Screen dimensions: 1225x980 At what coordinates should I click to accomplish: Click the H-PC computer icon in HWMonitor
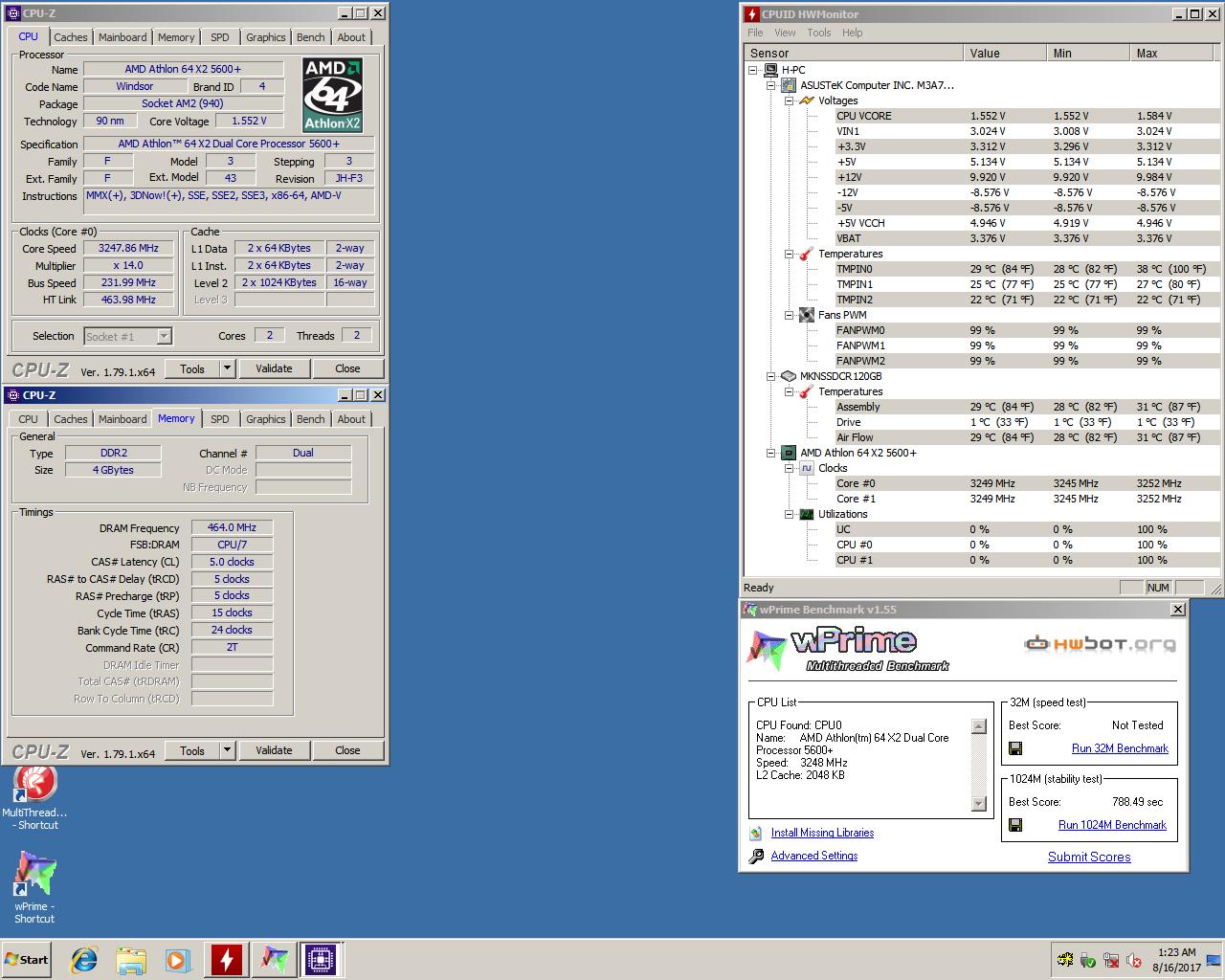point(770,70)
